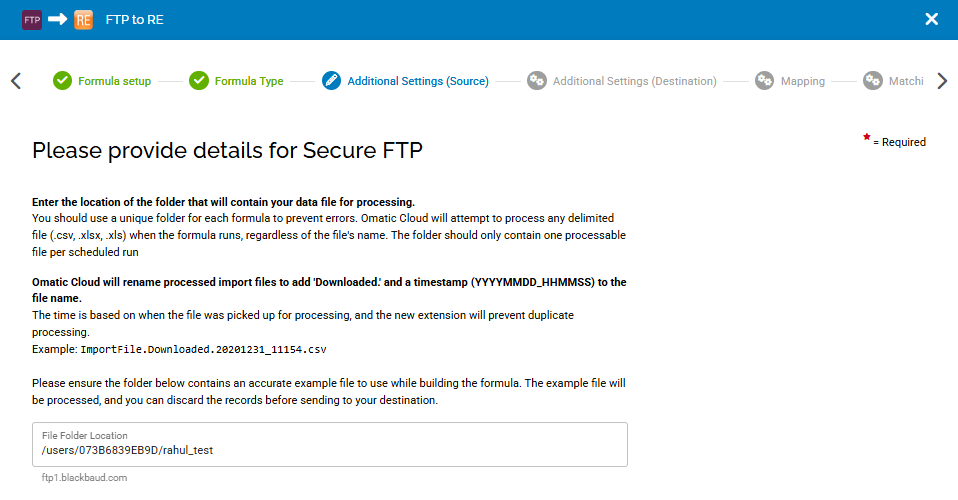Viewport: 958px width, 500px height.
Task: Switch to the Mapping step
Action: [x=803, y=82]
